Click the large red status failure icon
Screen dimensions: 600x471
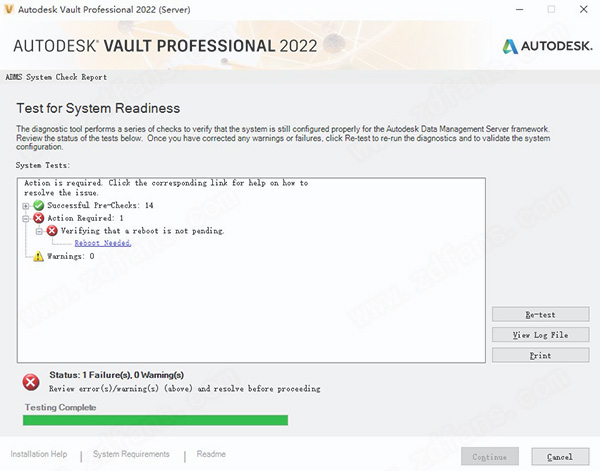tap(31, 382)
